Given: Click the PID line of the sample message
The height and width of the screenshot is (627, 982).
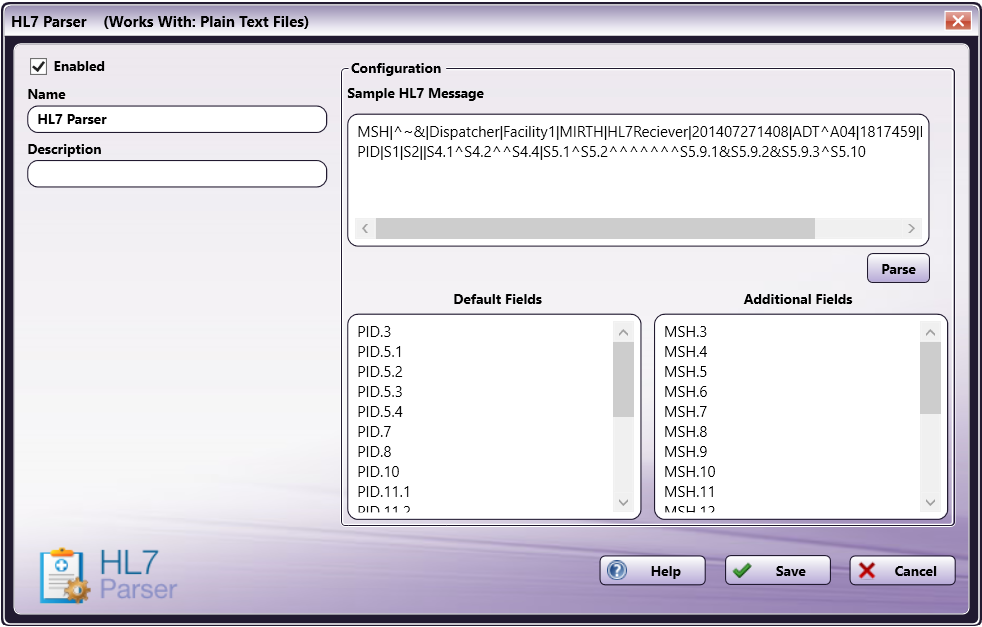Looking at the screenshot, I should (611, 152).
